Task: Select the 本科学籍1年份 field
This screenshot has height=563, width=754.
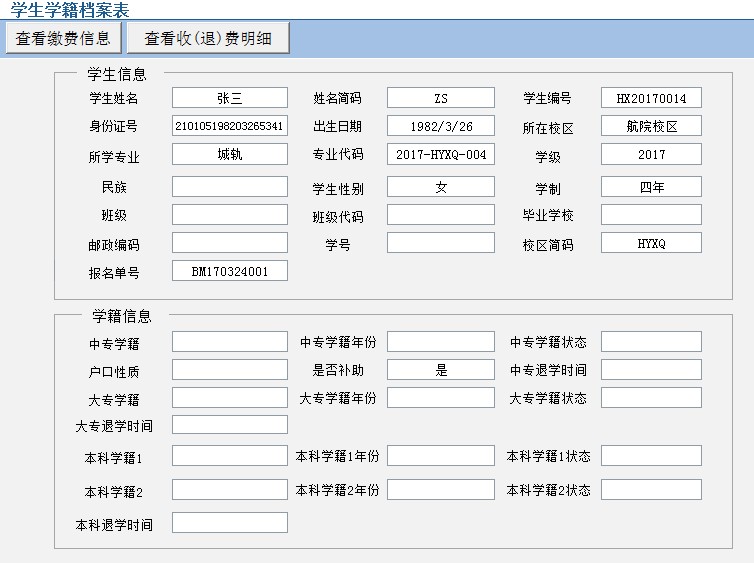Action: coord(440,456)
